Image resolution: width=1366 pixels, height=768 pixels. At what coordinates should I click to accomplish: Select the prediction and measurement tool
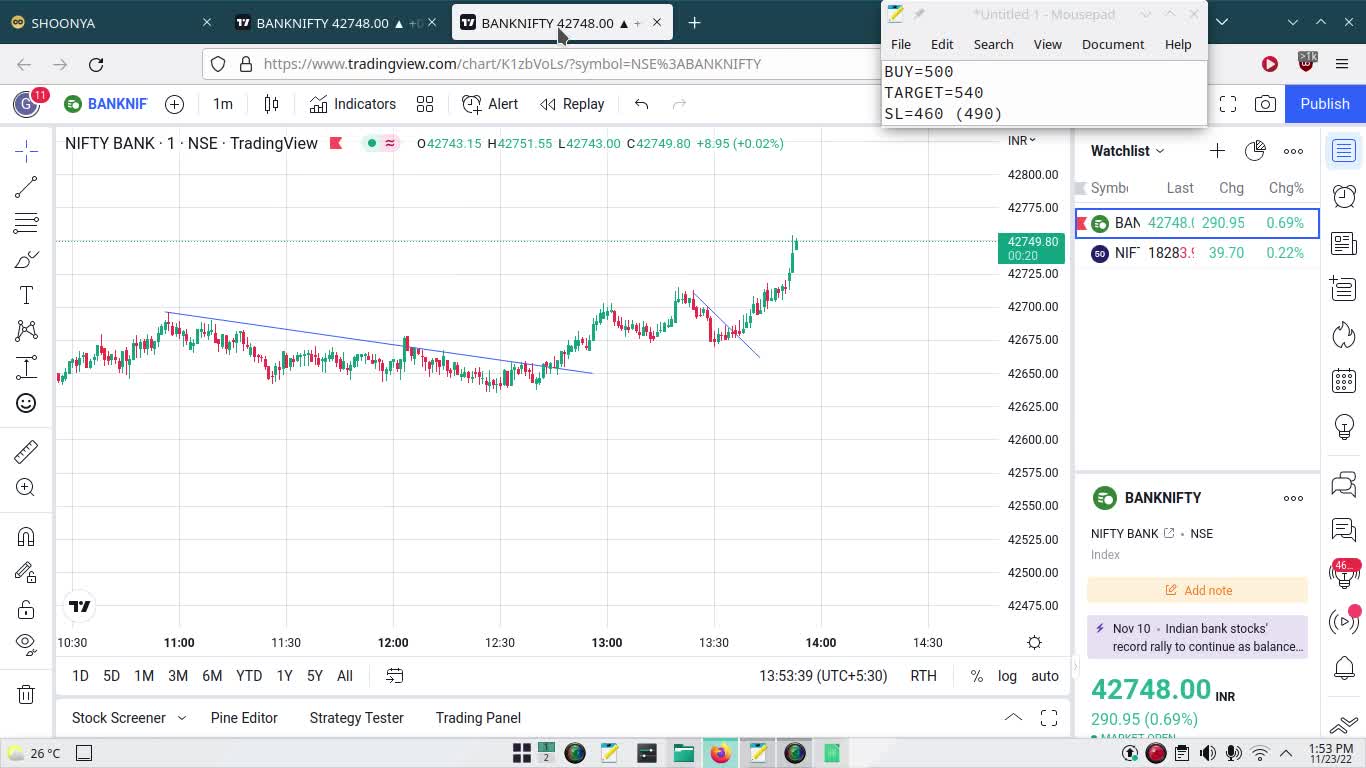pyautogui.click(x=26, y=367)
